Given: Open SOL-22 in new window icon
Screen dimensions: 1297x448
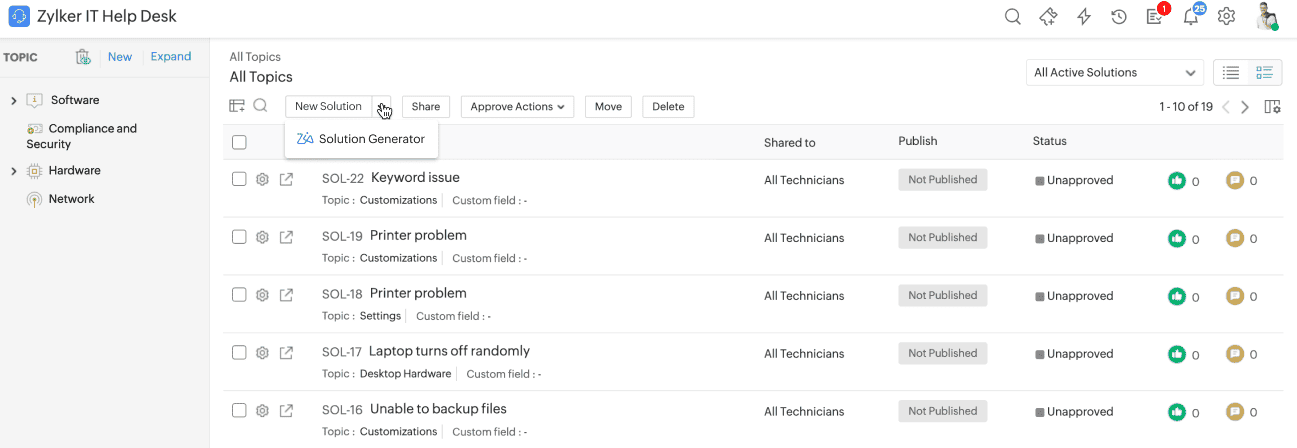Looking at the screenshot, I should click(286, 180).
